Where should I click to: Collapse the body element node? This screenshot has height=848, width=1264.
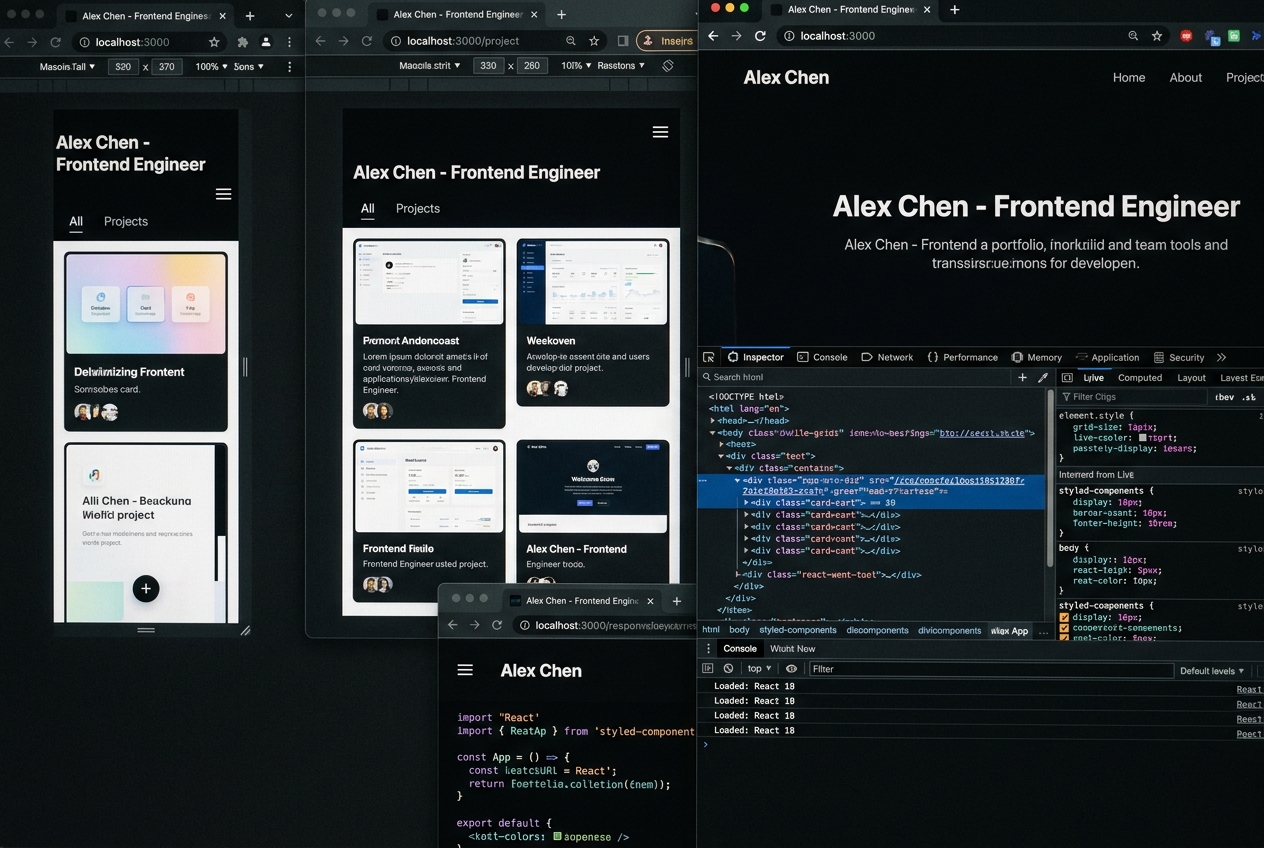pos(713,433)
